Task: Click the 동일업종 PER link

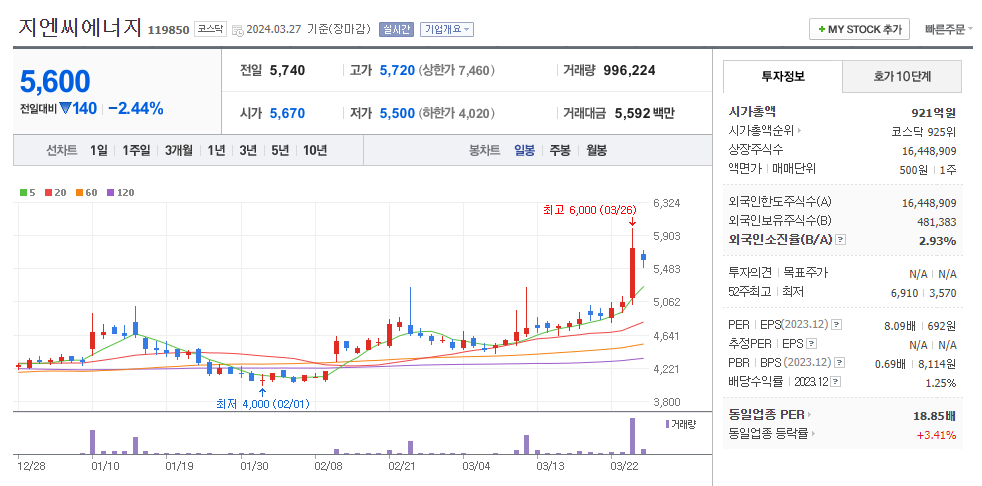Action: (x=767, y=415)
